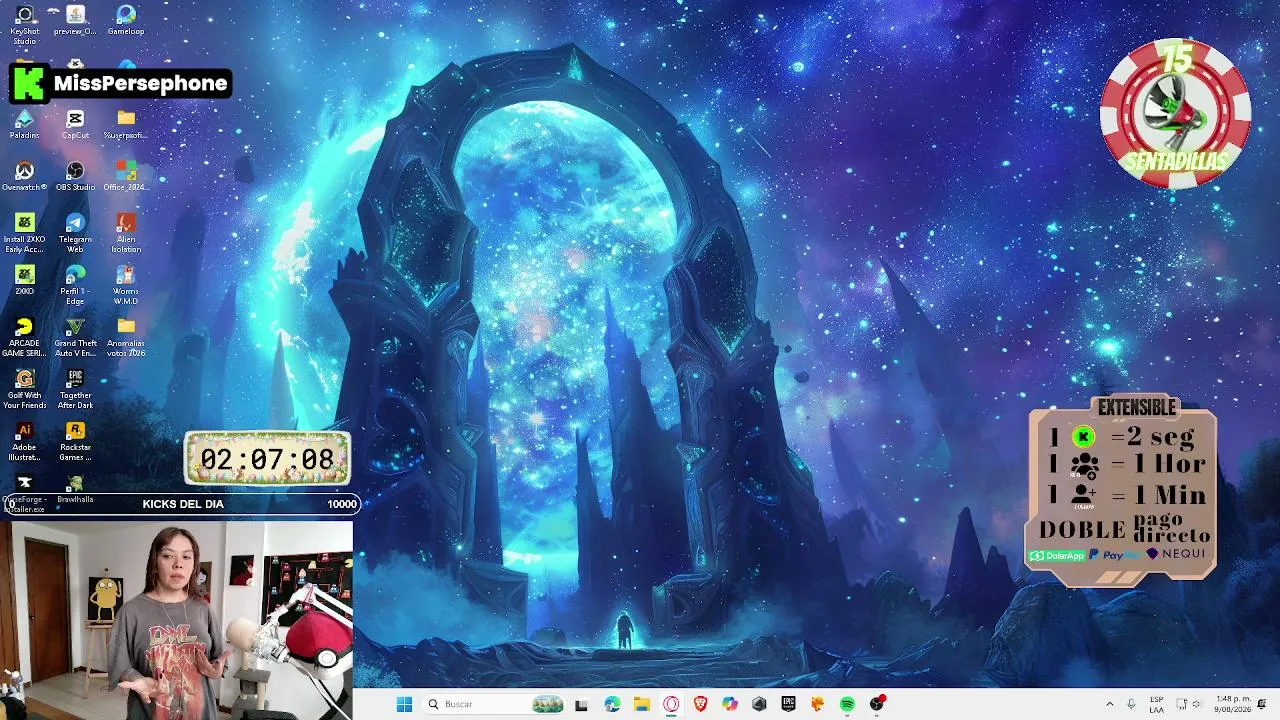1280x720 pixels.
Task: Change the ESP LAA keyboard language
Action: pos(1157,704)
